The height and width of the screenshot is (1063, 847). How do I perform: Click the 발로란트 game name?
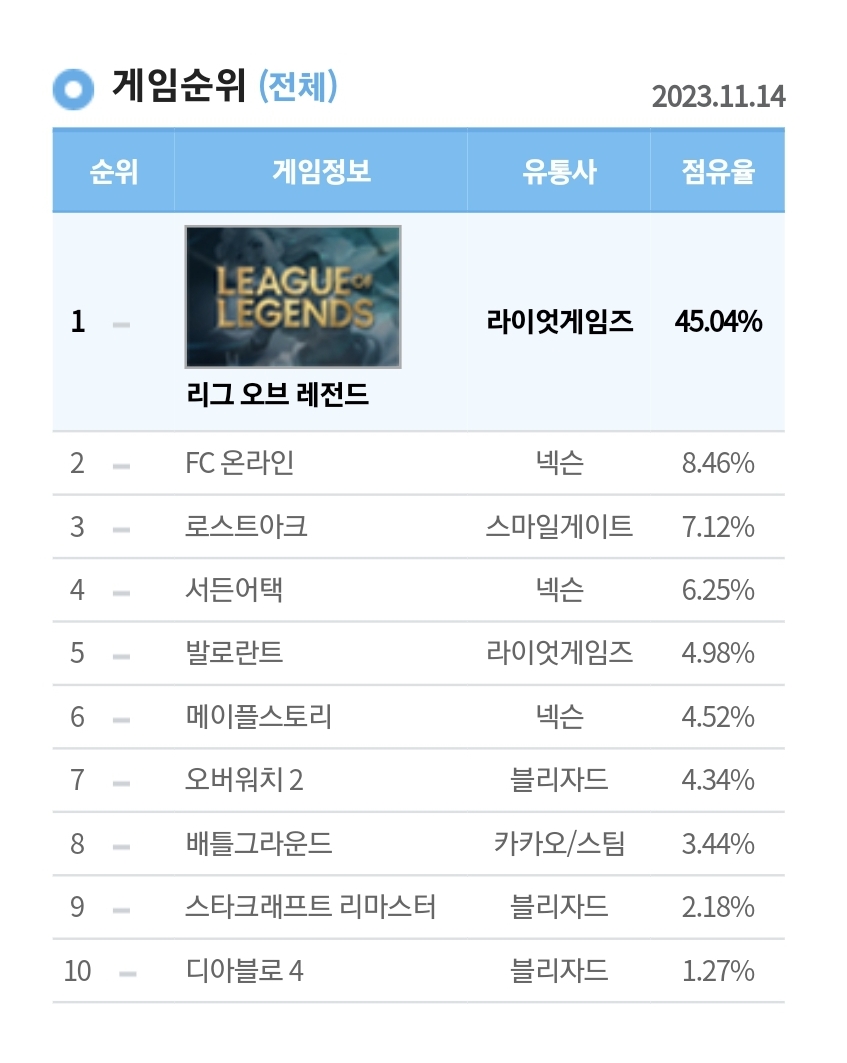tap(234, 653)
